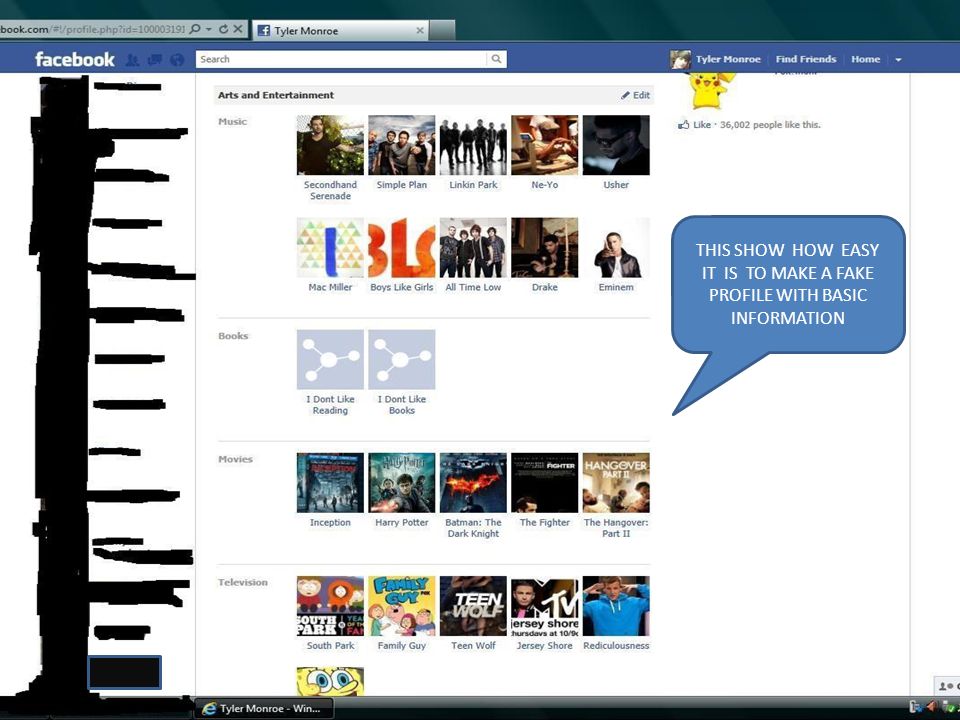Click the Pikachu page image
The image size is (960, 720).
pos(710,90)
